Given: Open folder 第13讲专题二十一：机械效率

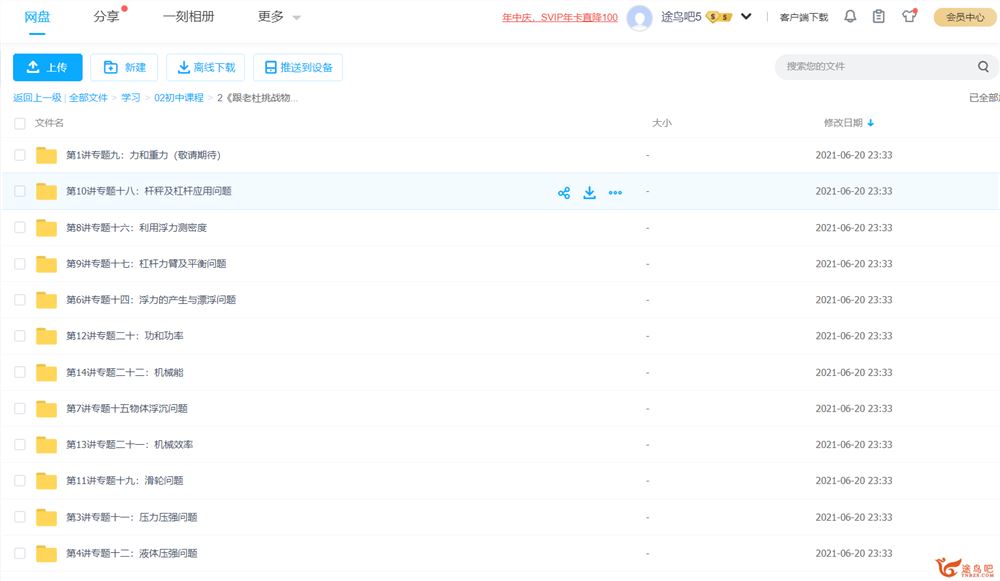Looking at the screenshot, I should [x=129, y=445].
